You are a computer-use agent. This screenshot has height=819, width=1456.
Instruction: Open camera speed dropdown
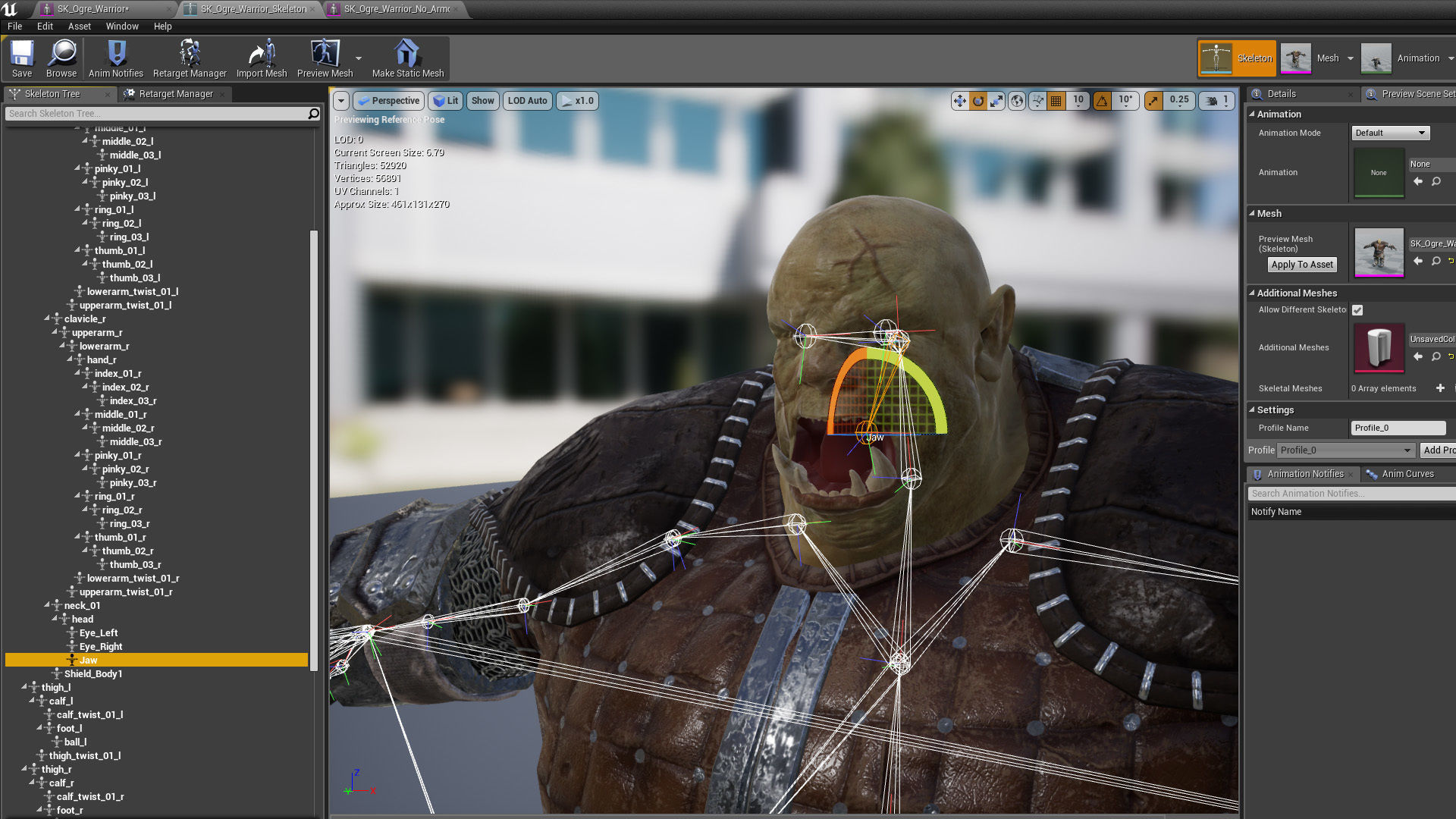pos(1218,101)
